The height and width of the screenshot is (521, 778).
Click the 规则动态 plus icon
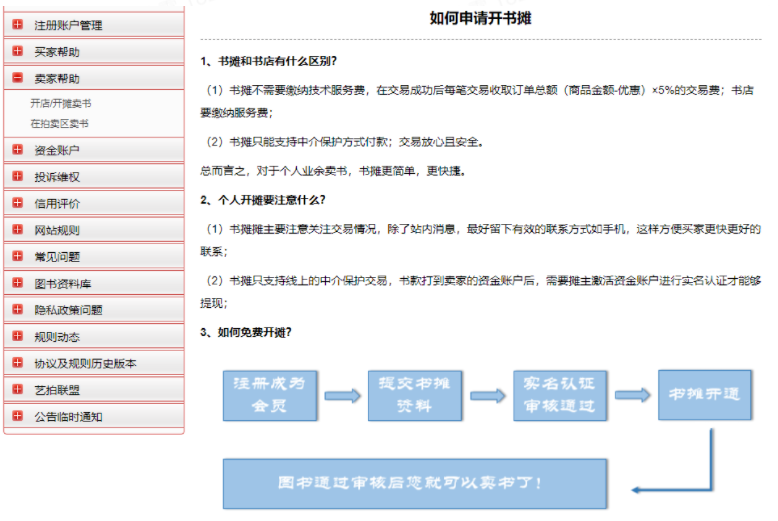point(18,336)
